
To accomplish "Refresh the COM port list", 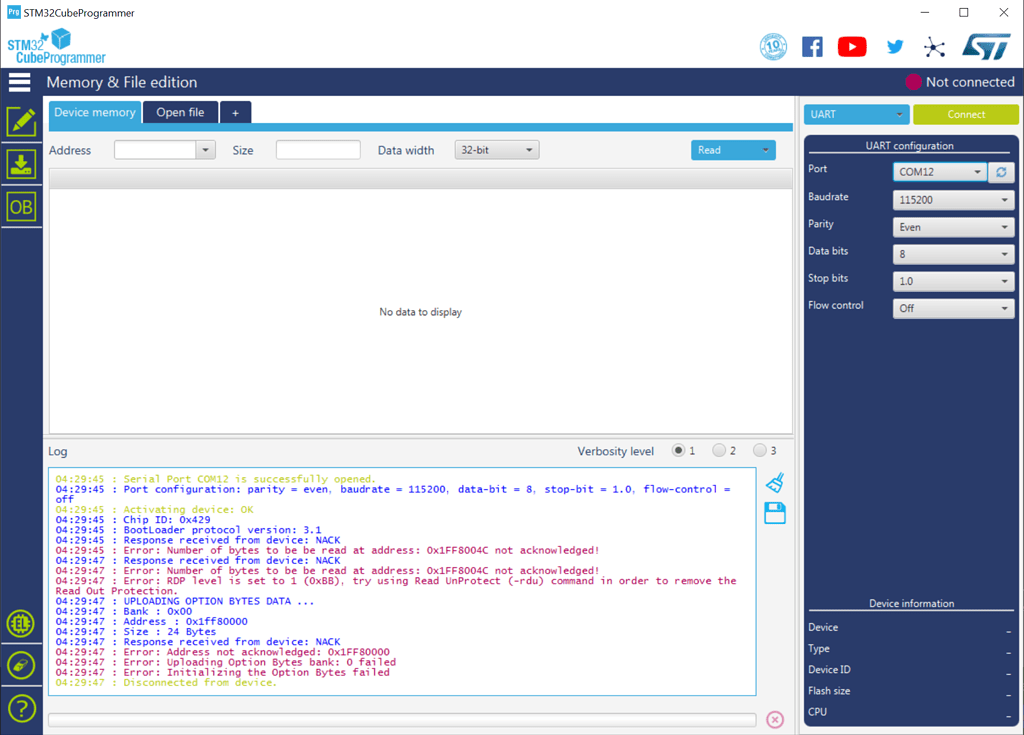I will [x=1001, y=172].
